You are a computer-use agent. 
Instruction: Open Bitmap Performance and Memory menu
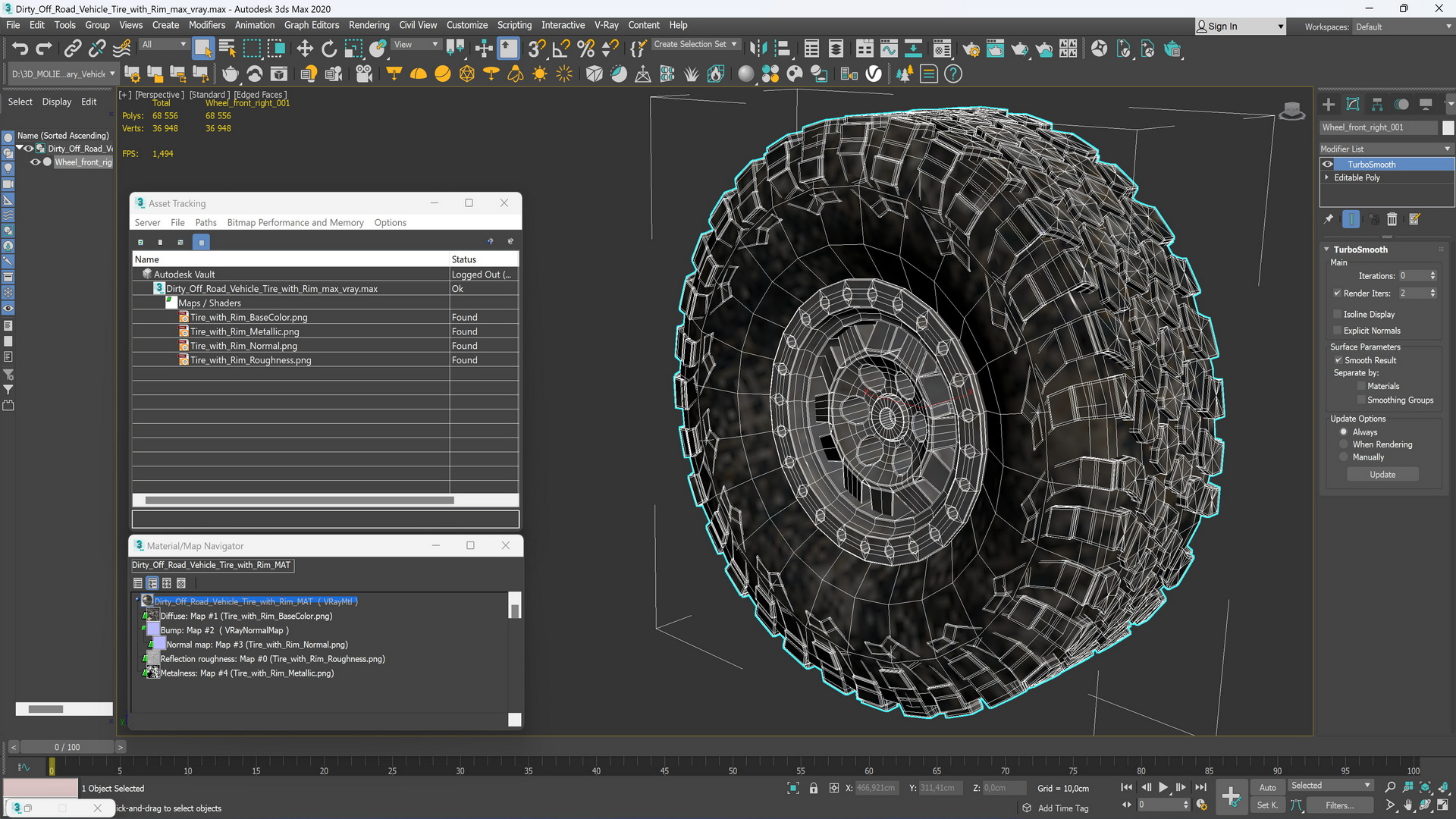pos(295,222)
